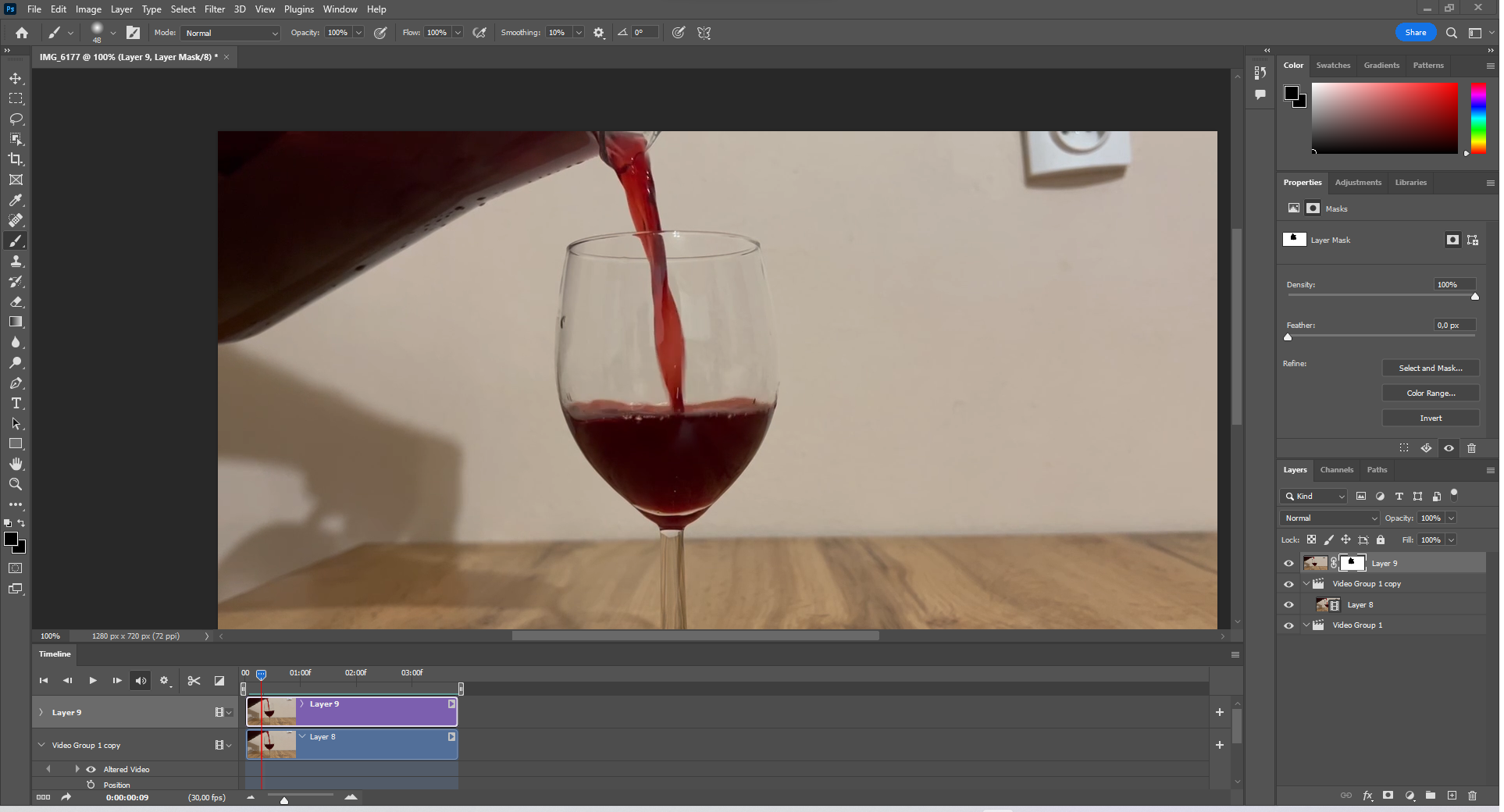Toggle visibility of Video Group 1

1289,625
